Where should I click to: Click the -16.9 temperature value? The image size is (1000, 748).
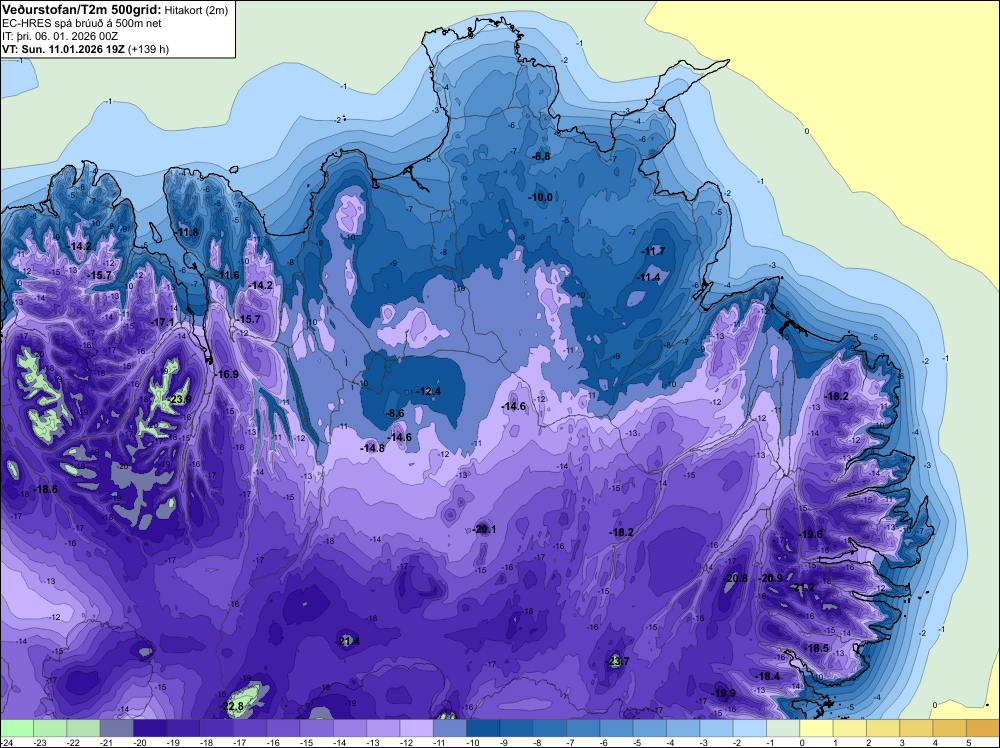tap(226, 374)
